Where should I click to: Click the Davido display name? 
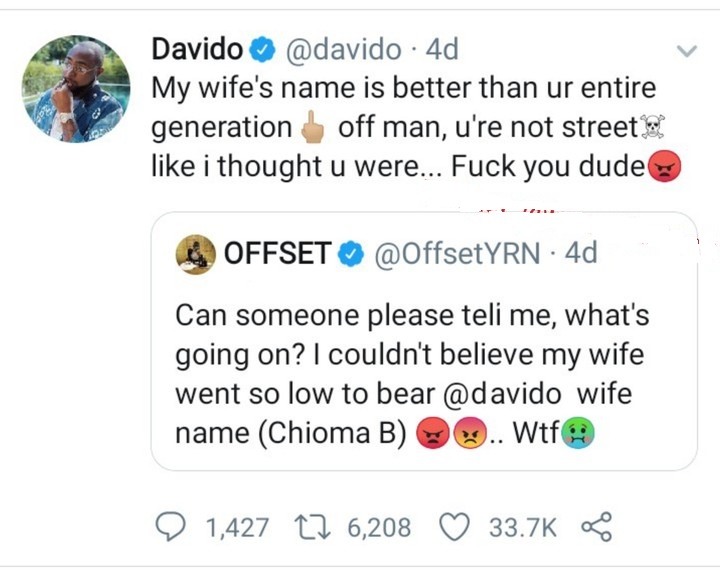pos(197,48)
